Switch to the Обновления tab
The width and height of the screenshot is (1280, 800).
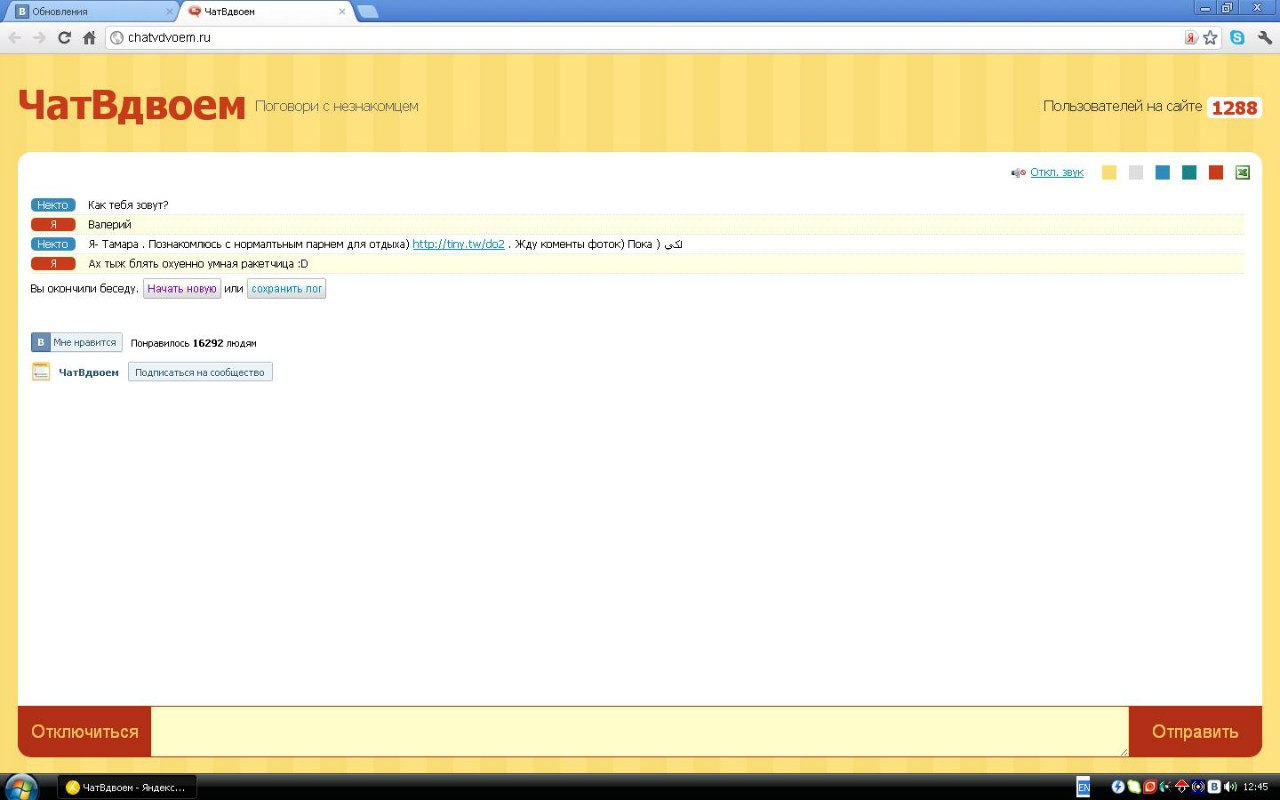[92, 12]
